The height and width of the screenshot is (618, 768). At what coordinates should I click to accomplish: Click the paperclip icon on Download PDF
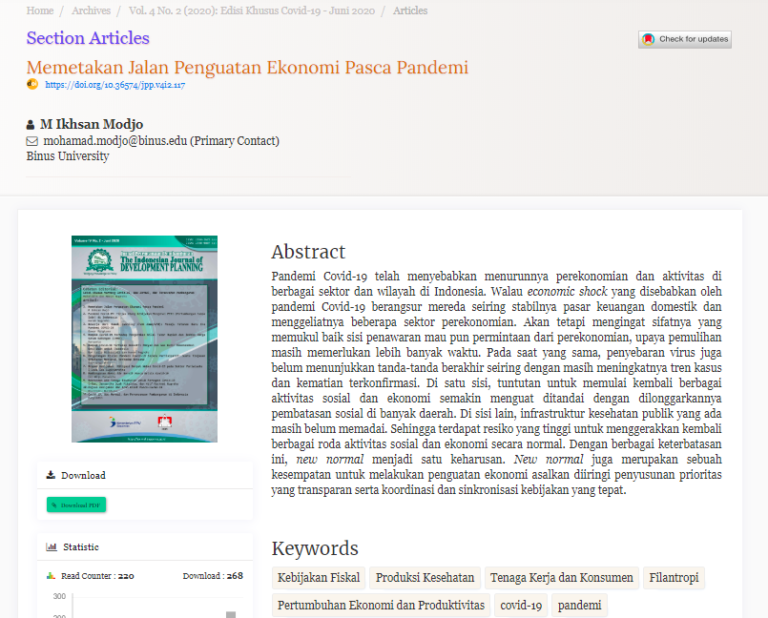click(x=54, y=506)
